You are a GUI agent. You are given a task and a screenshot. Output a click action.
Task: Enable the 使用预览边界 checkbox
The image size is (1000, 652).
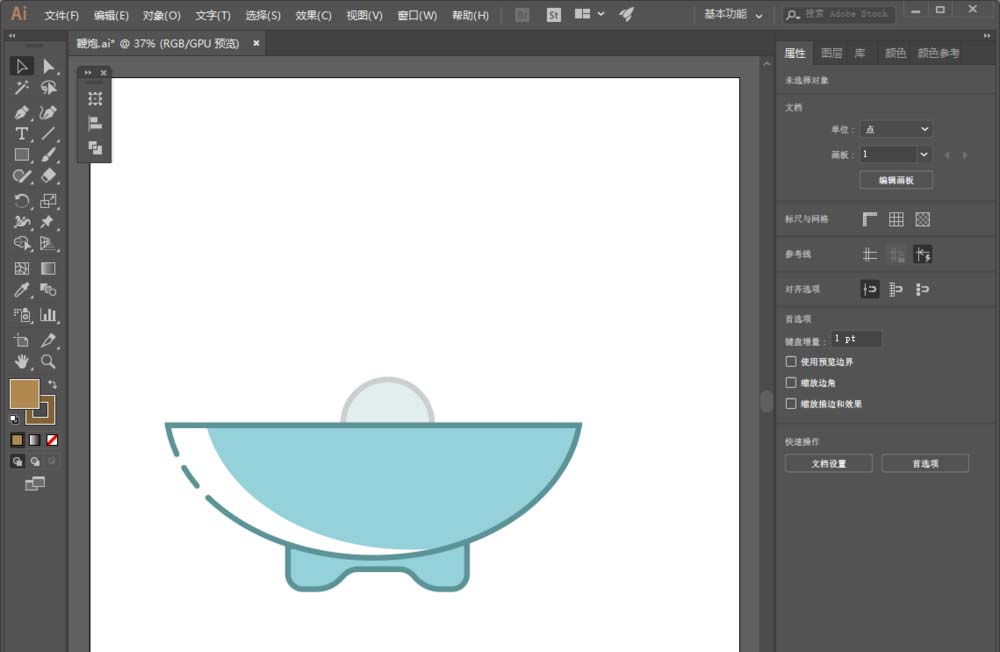(791, 362)
